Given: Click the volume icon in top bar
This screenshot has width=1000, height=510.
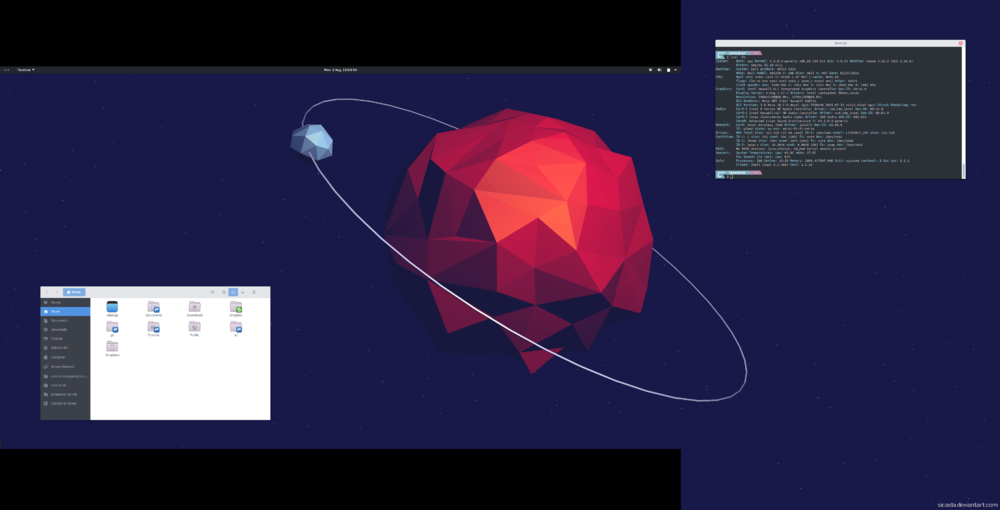Looking at the screenshot, I should [x=659, y=69].
